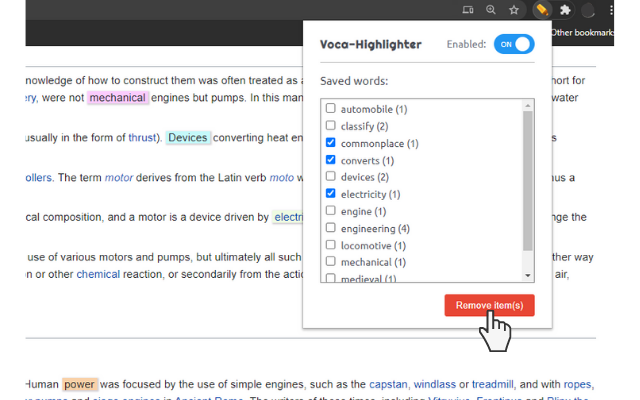This screenshot has width=640, height=400.
Task: Open the windlass link
Action: point(435,384)
